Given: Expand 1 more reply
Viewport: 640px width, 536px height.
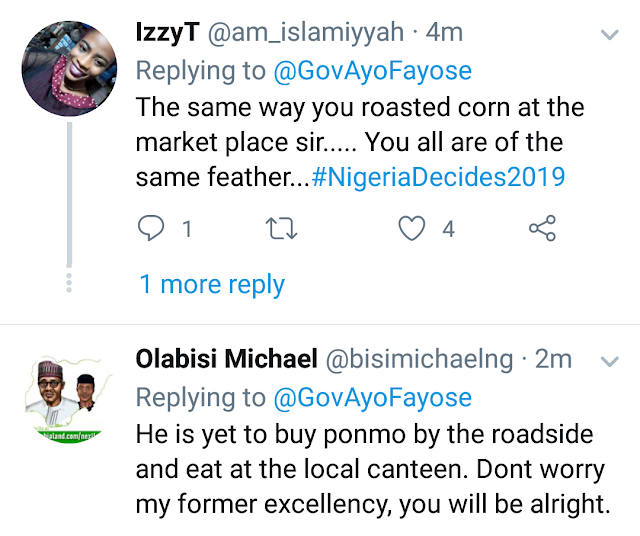Looking at the screenshot, I should pyautogui.click(x=211, y=284).
